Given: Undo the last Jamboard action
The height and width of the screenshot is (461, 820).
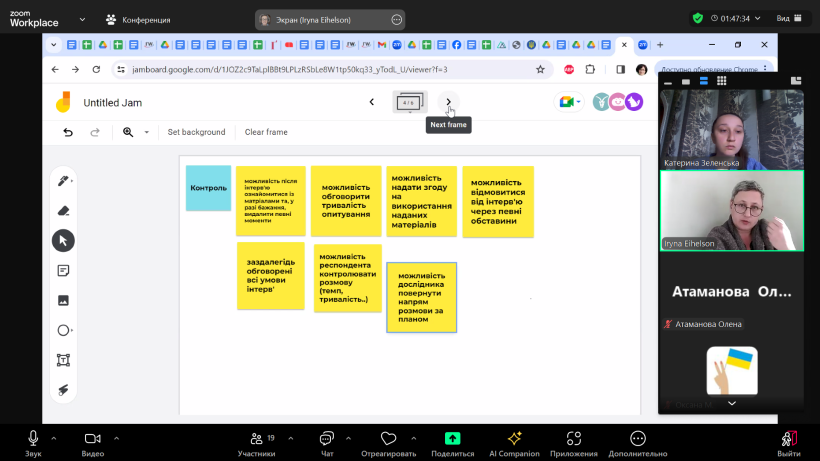Looking at the screenshot, I should [68, 132].
